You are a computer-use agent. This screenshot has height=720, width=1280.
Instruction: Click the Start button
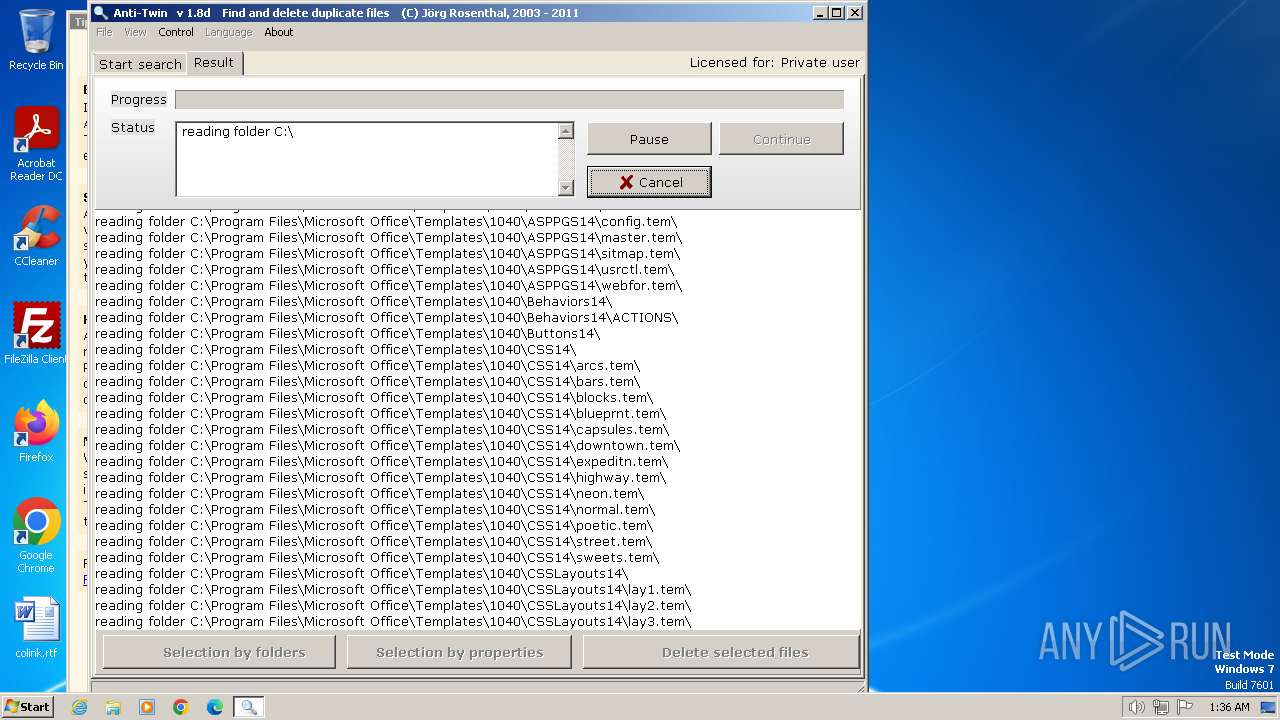pyautogui.click(x=27, y=707)
